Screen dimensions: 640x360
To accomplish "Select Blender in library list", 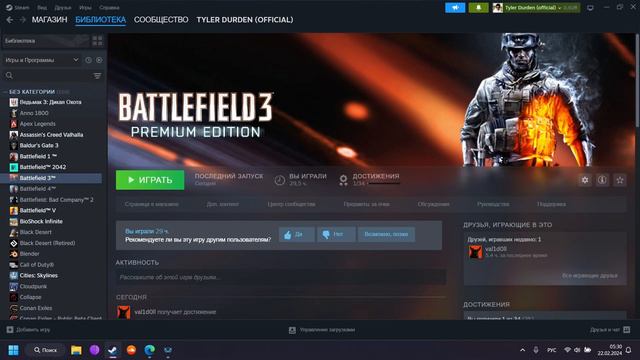I will (x=29, y=254).
